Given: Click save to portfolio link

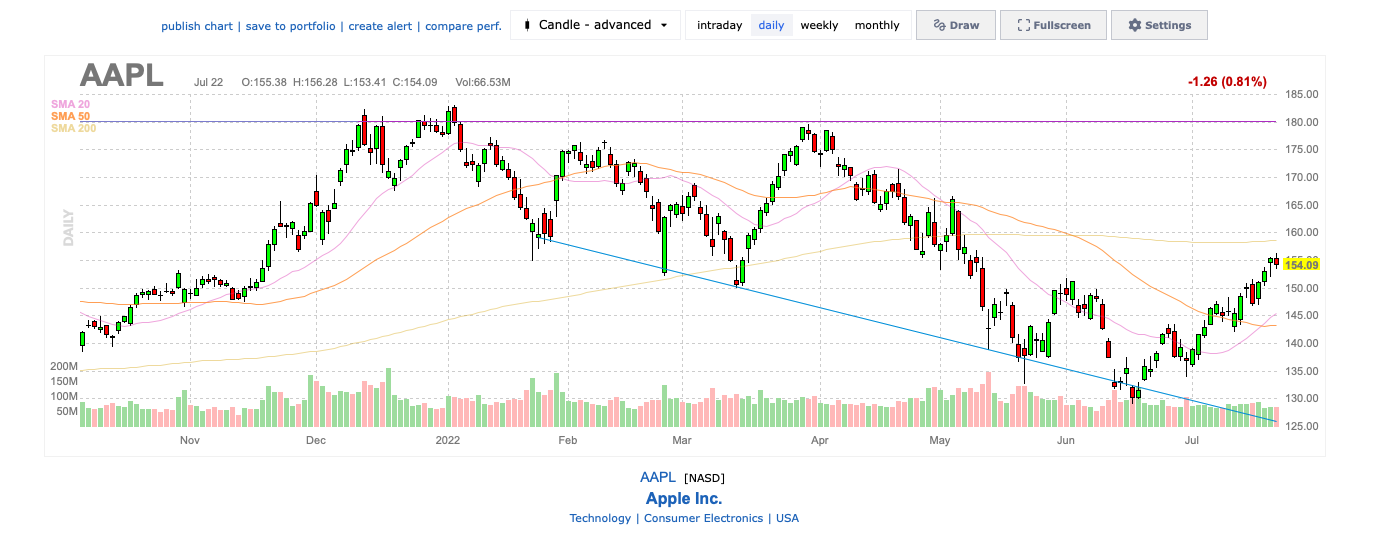Looking at the screenshot, I should 292,25.
